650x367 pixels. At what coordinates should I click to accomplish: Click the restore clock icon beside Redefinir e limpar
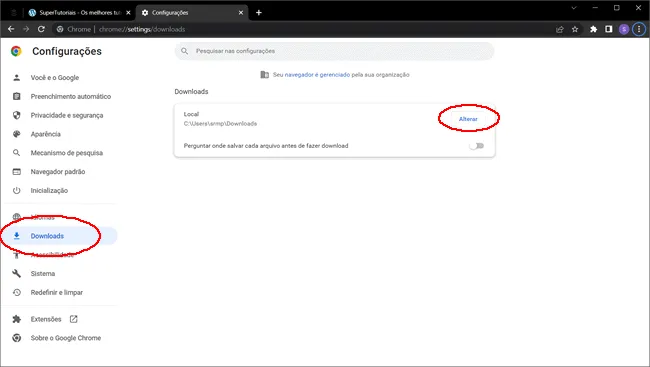point(17,292)
